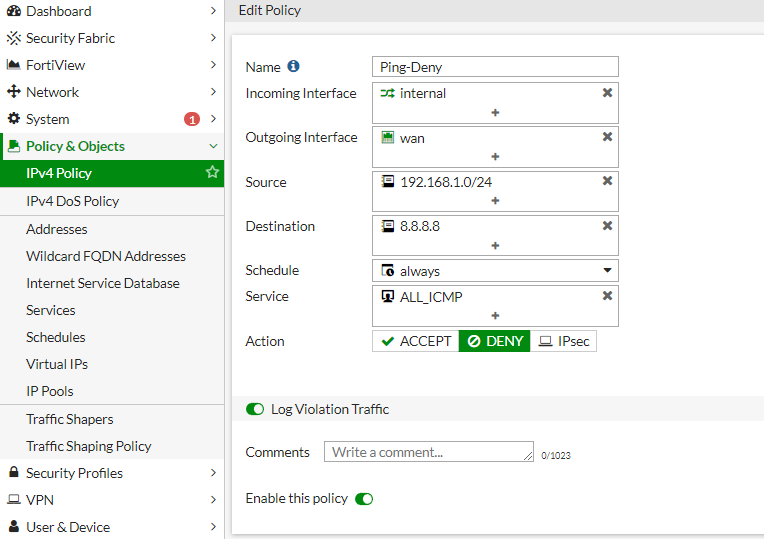The image size is (764, 539).
Task: Add another Service with plus
Action: coord(495,316)
